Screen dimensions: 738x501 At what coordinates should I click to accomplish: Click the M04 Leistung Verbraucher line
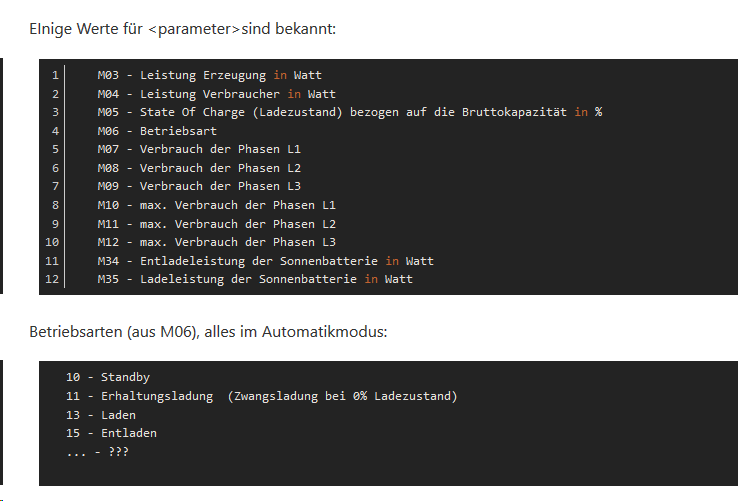point(217,94)
